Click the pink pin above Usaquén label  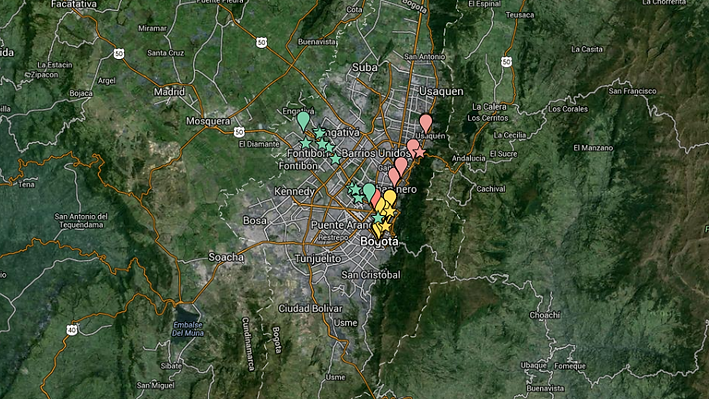[x=425, y=124]
